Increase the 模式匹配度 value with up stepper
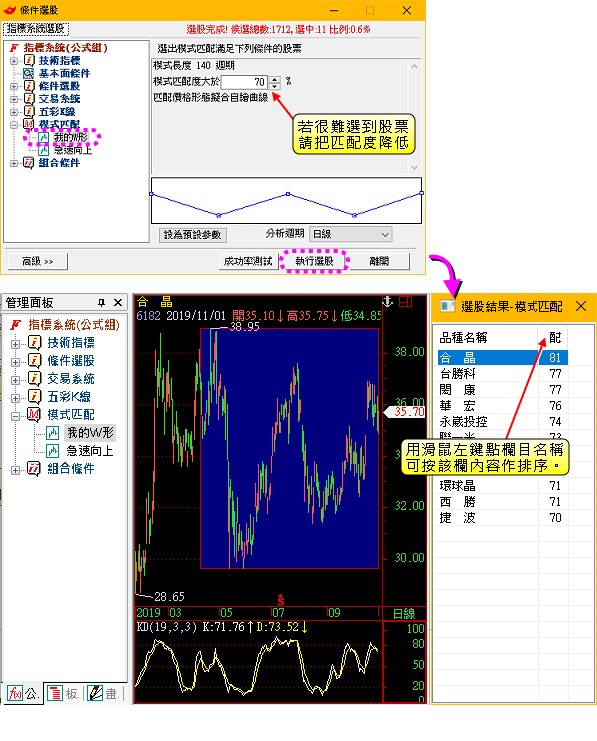 [275, 79]
